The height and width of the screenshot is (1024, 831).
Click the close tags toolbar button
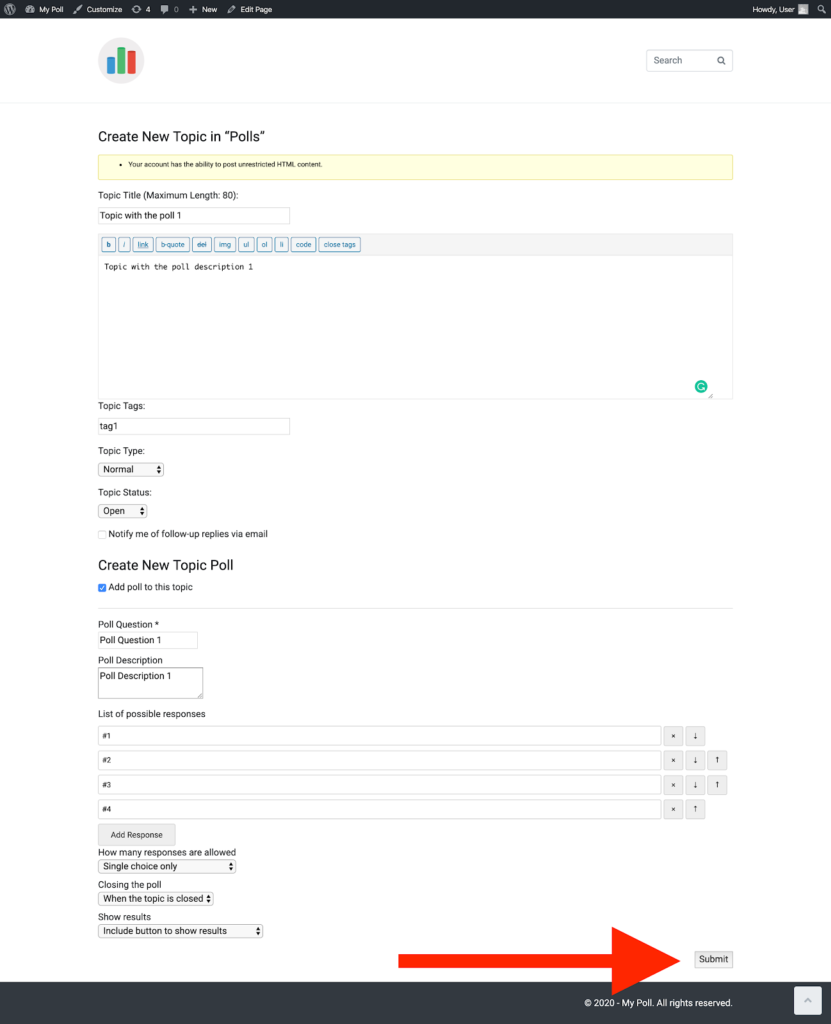point(340,244)
